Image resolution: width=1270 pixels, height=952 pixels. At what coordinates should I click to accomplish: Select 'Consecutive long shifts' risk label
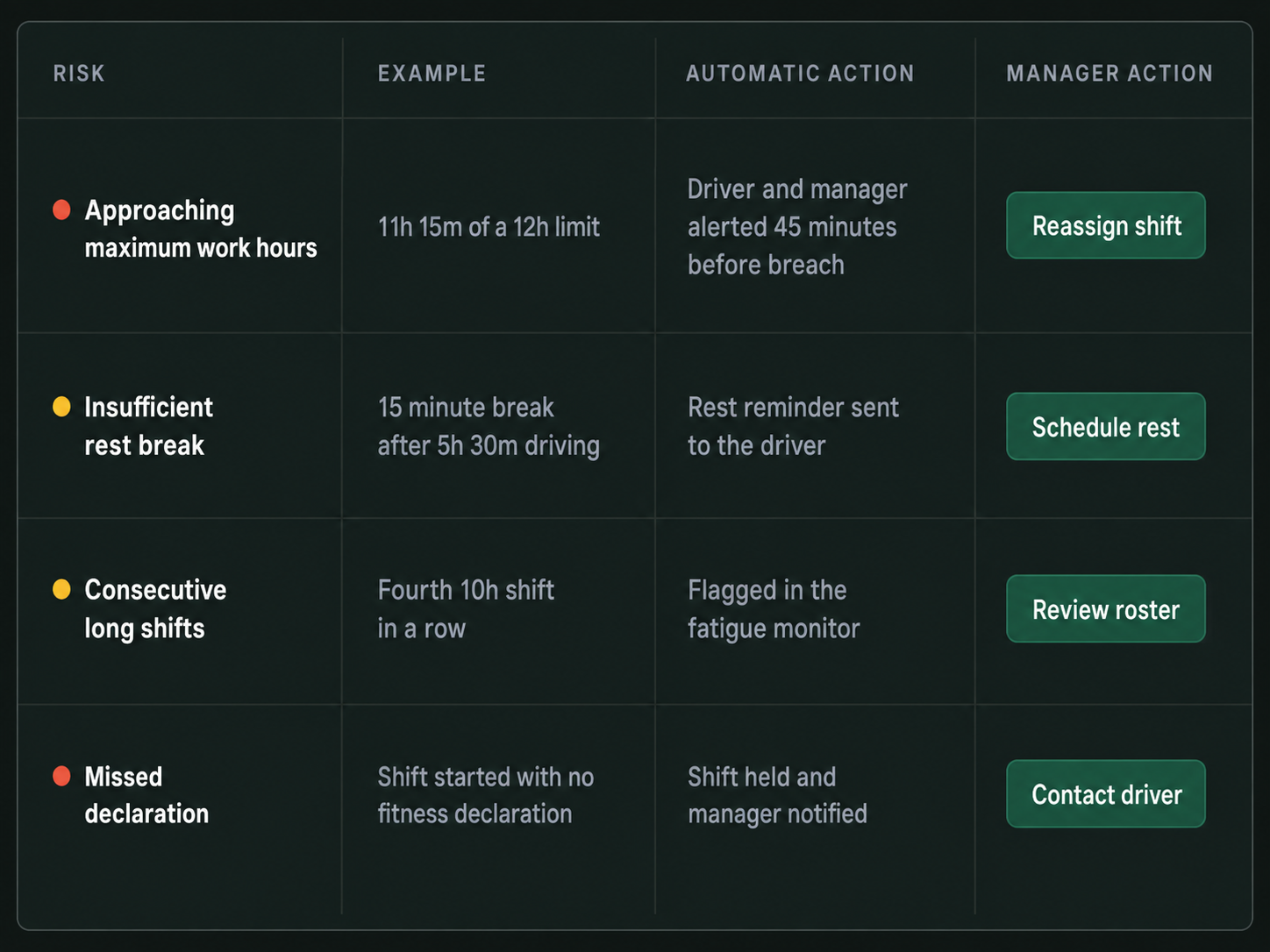coord(155,609)
